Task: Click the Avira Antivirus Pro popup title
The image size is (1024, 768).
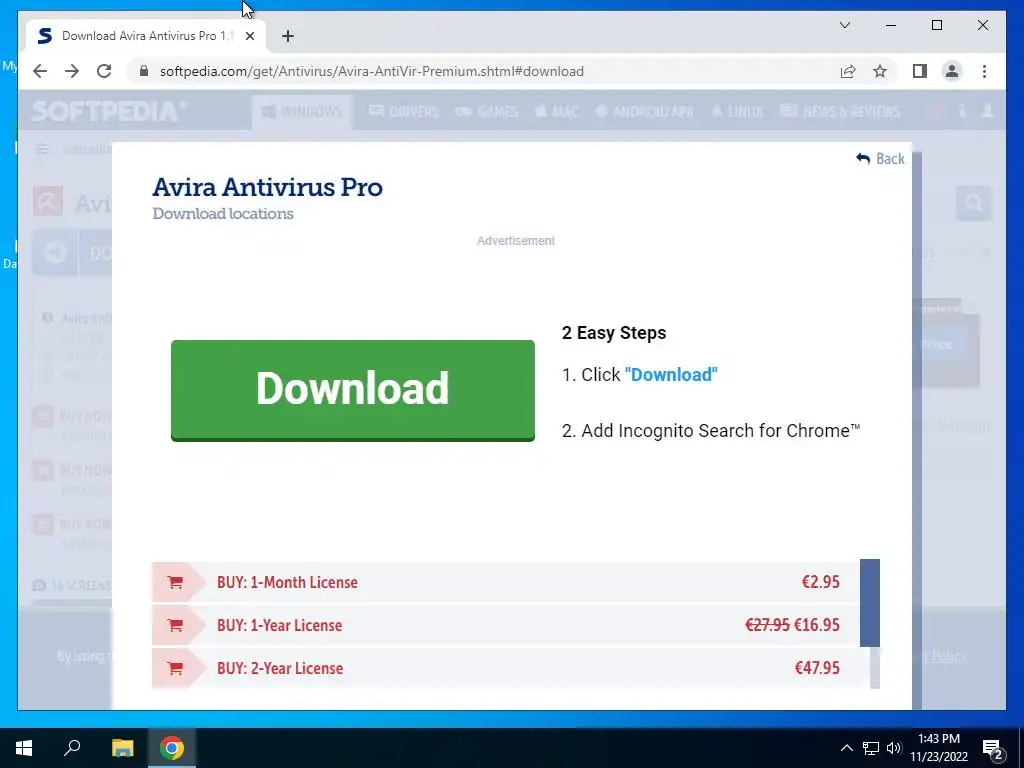Action: pyautogui.click(x=267, y=187)
